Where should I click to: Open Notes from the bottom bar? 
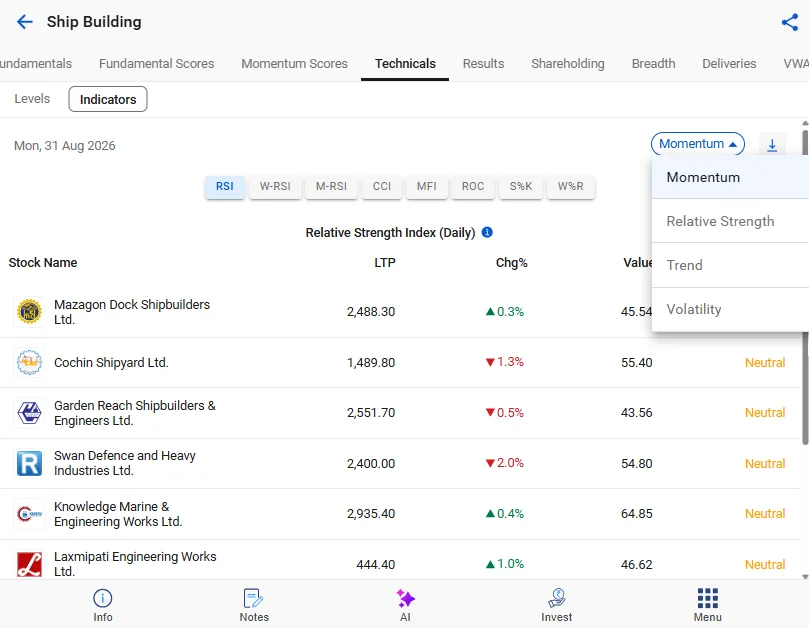click(254, 605)
